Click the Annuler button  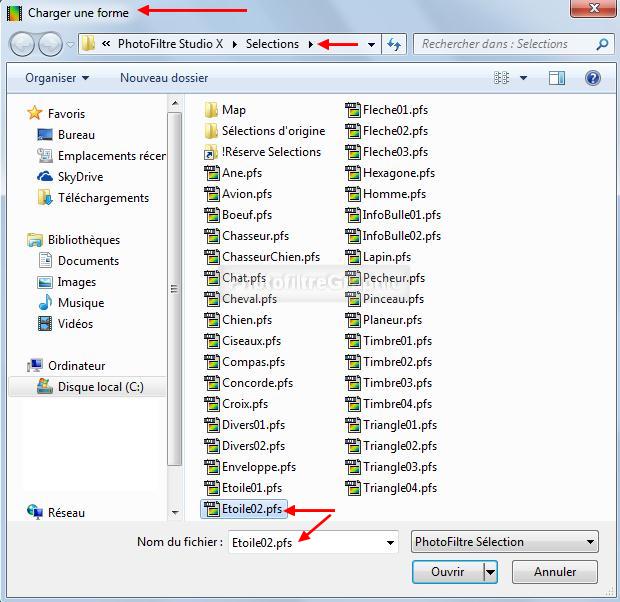point(554,572)
